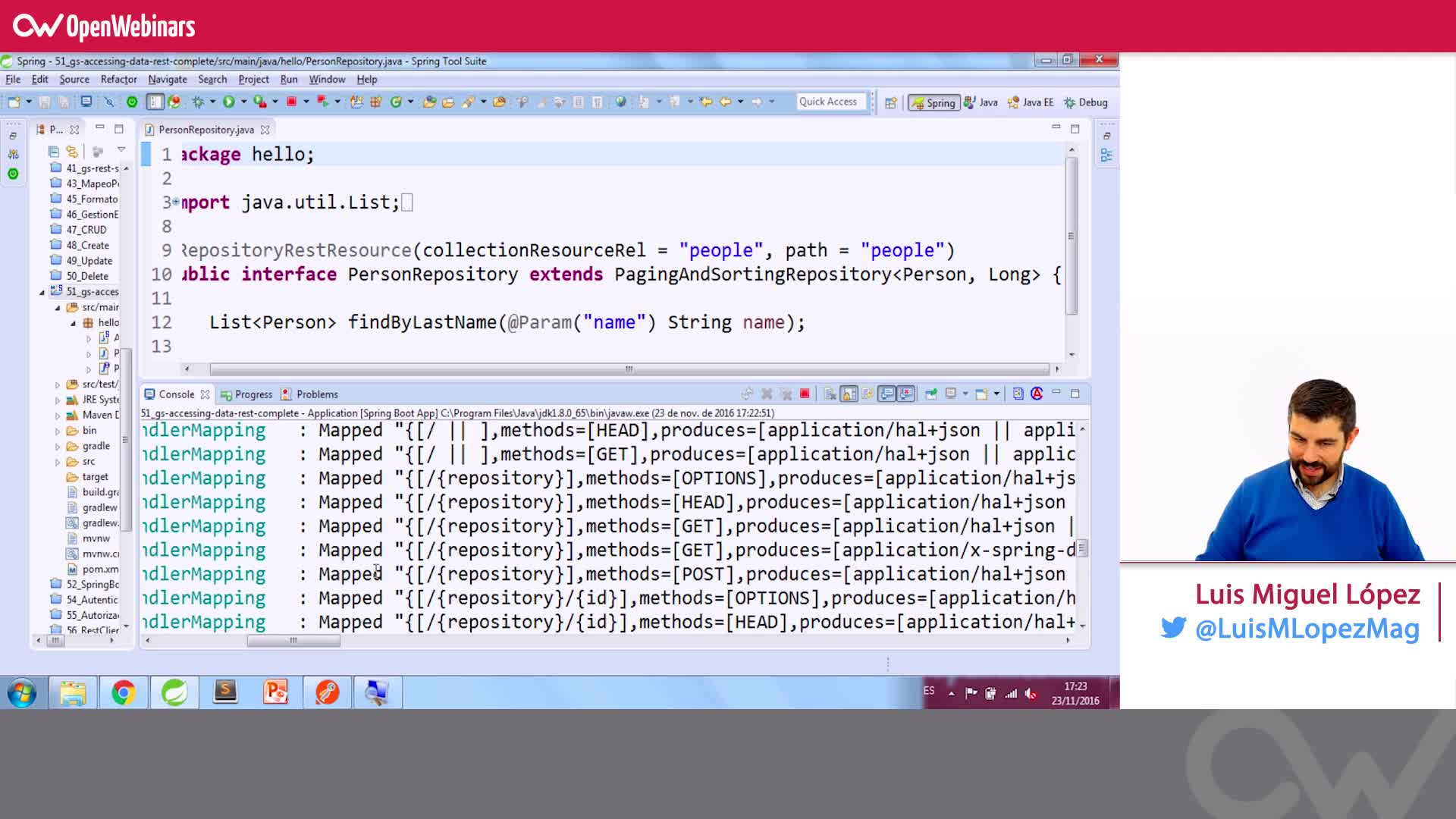This screenshot has width=1456, height=819.
Task: Click the Save file icon
Action: point(44,101)
